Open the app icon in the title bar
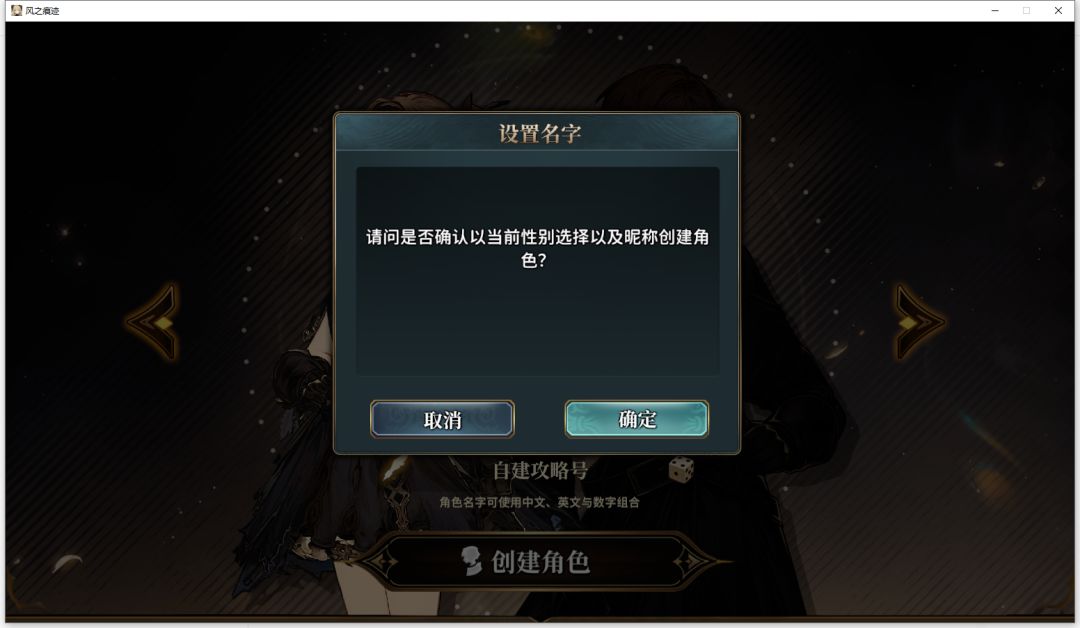The height and width of the screenshot is (628, 1080). (17, 10)
